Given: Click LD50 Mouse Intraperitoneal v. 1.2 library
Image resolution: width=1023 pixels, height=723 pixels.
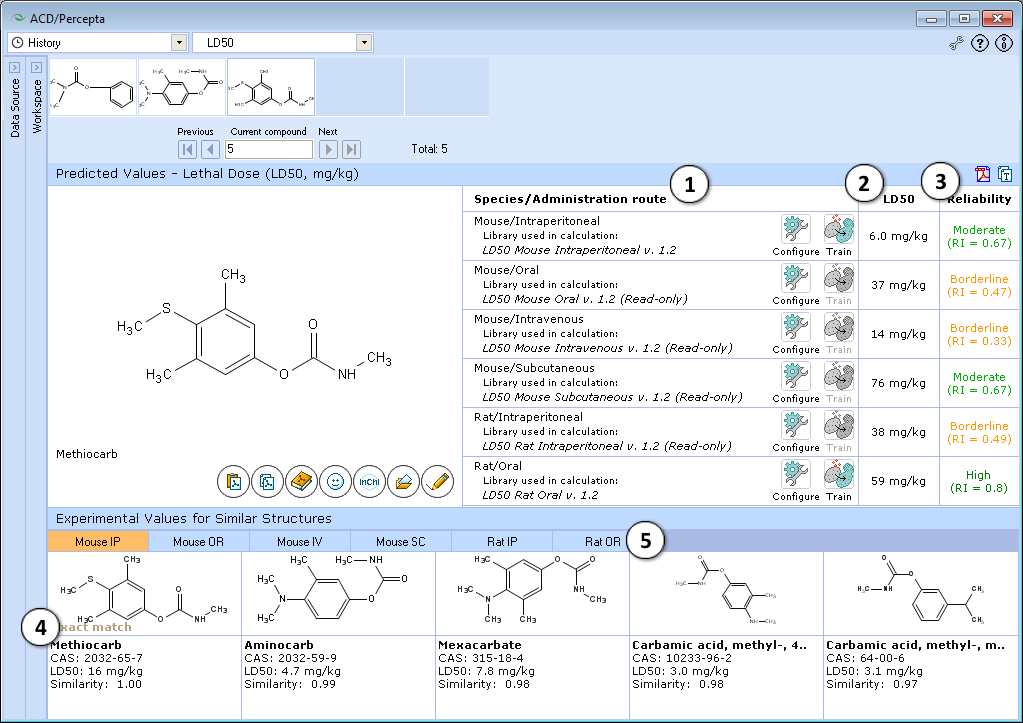Looking at the screenshot, I should (x=579, y=250).
